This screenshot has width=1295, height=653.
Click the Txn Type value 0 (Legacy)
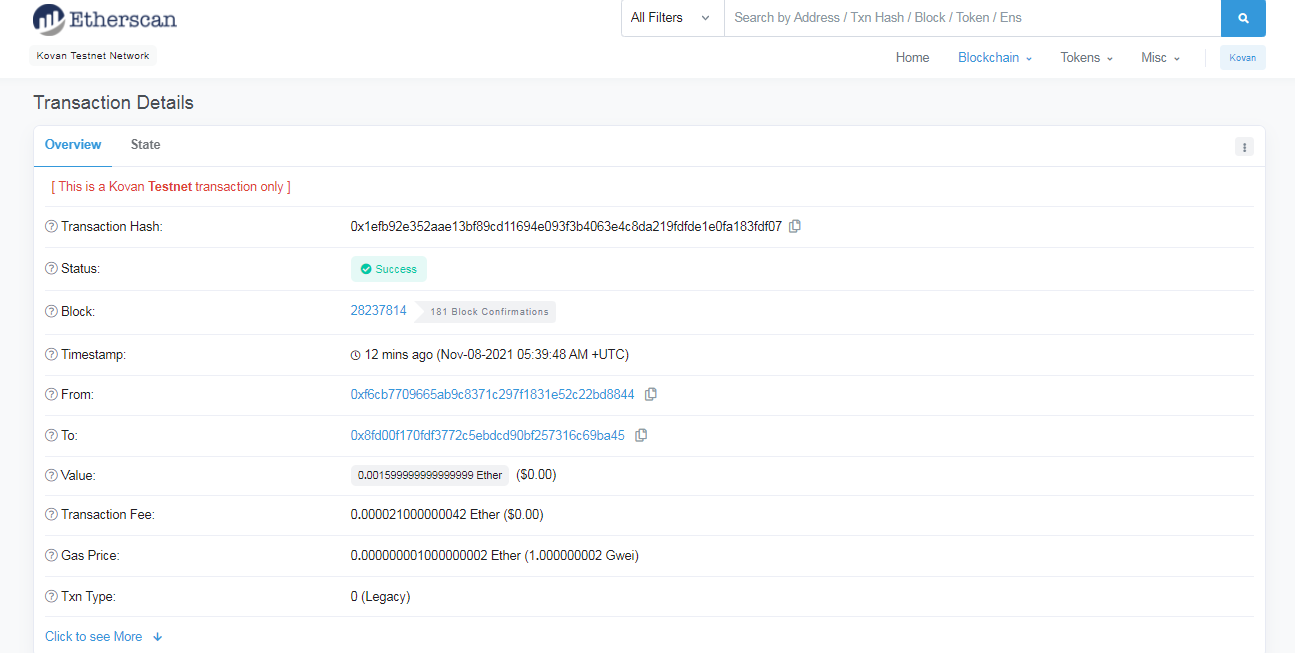pos(380,596)
